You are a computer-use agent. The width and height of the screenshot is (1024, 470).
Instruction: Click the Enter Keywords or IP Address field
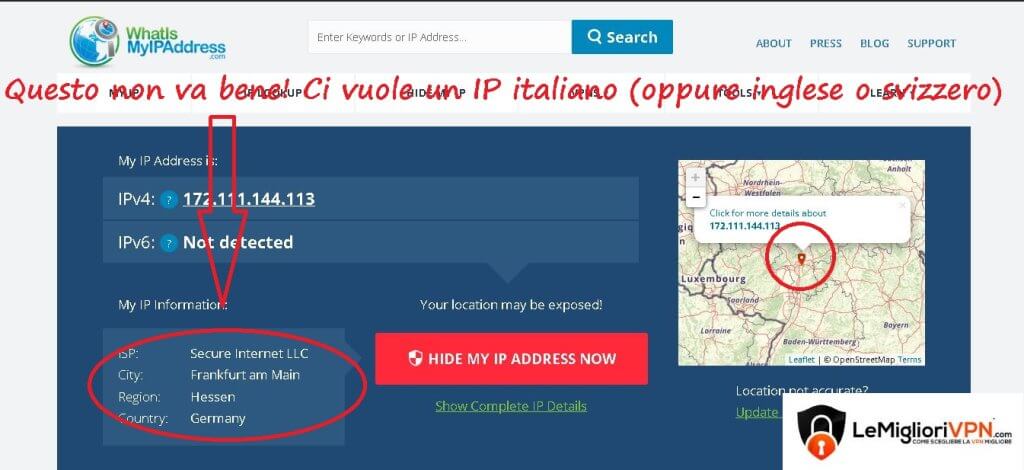pos(440,37)
